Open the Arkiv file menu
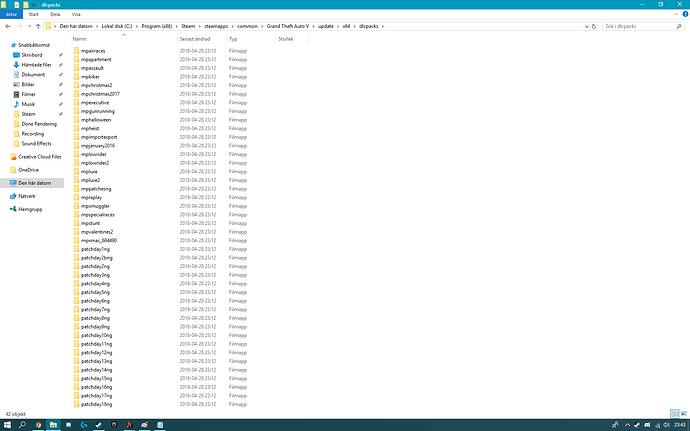The height and width of the screenshot is (431, 690). 11,14
